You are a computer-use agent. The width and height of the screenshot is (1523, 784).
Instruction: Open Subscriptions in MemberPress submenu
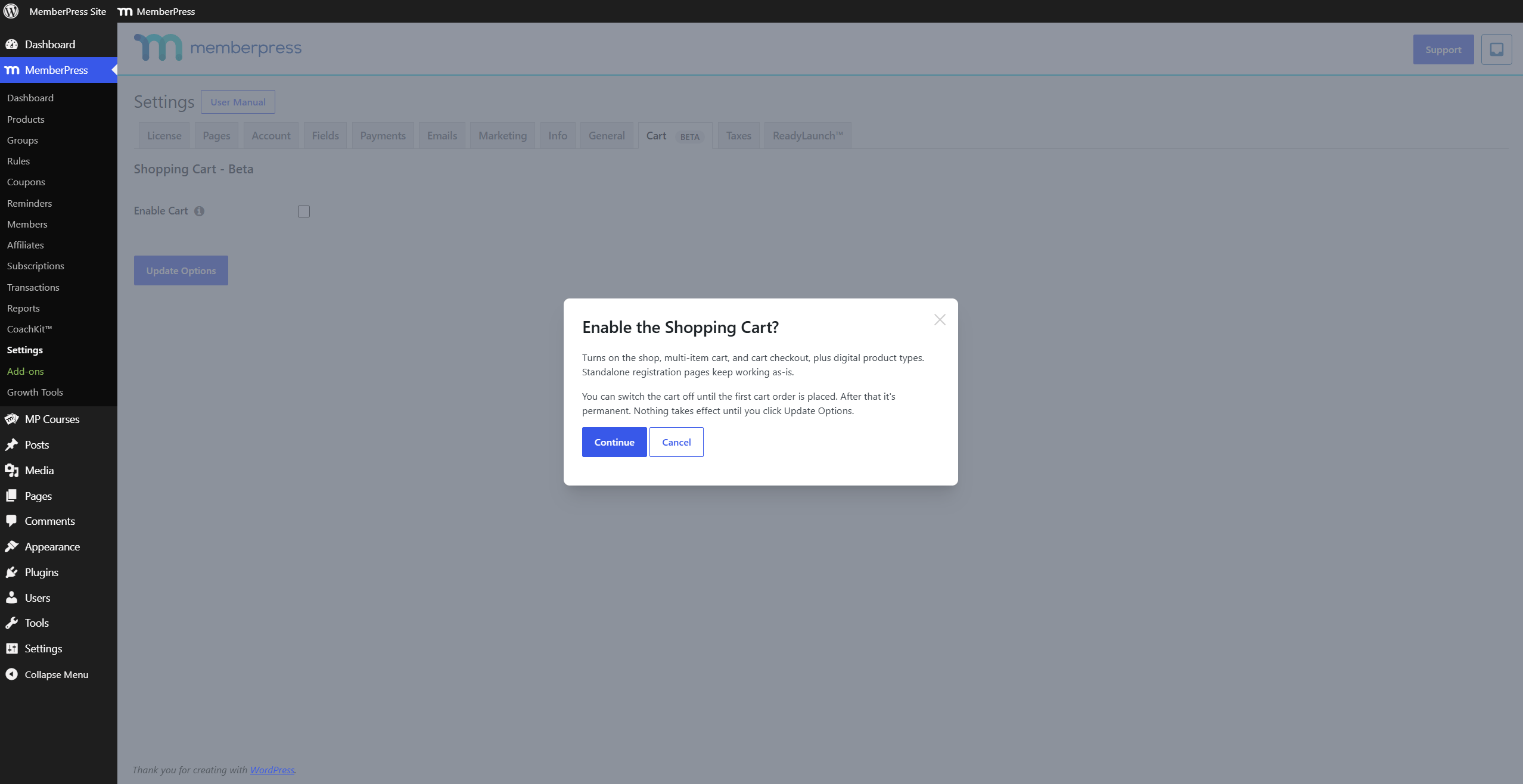click(36, 266)
